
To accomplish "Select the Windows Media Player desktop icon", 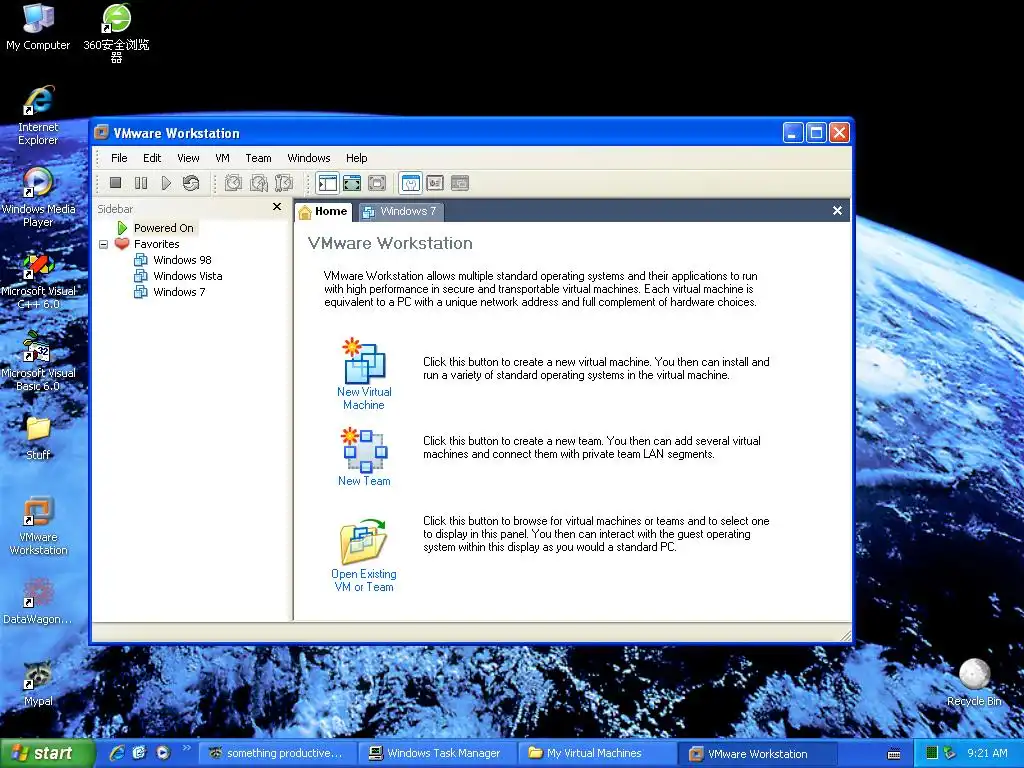I will [38, 197].
